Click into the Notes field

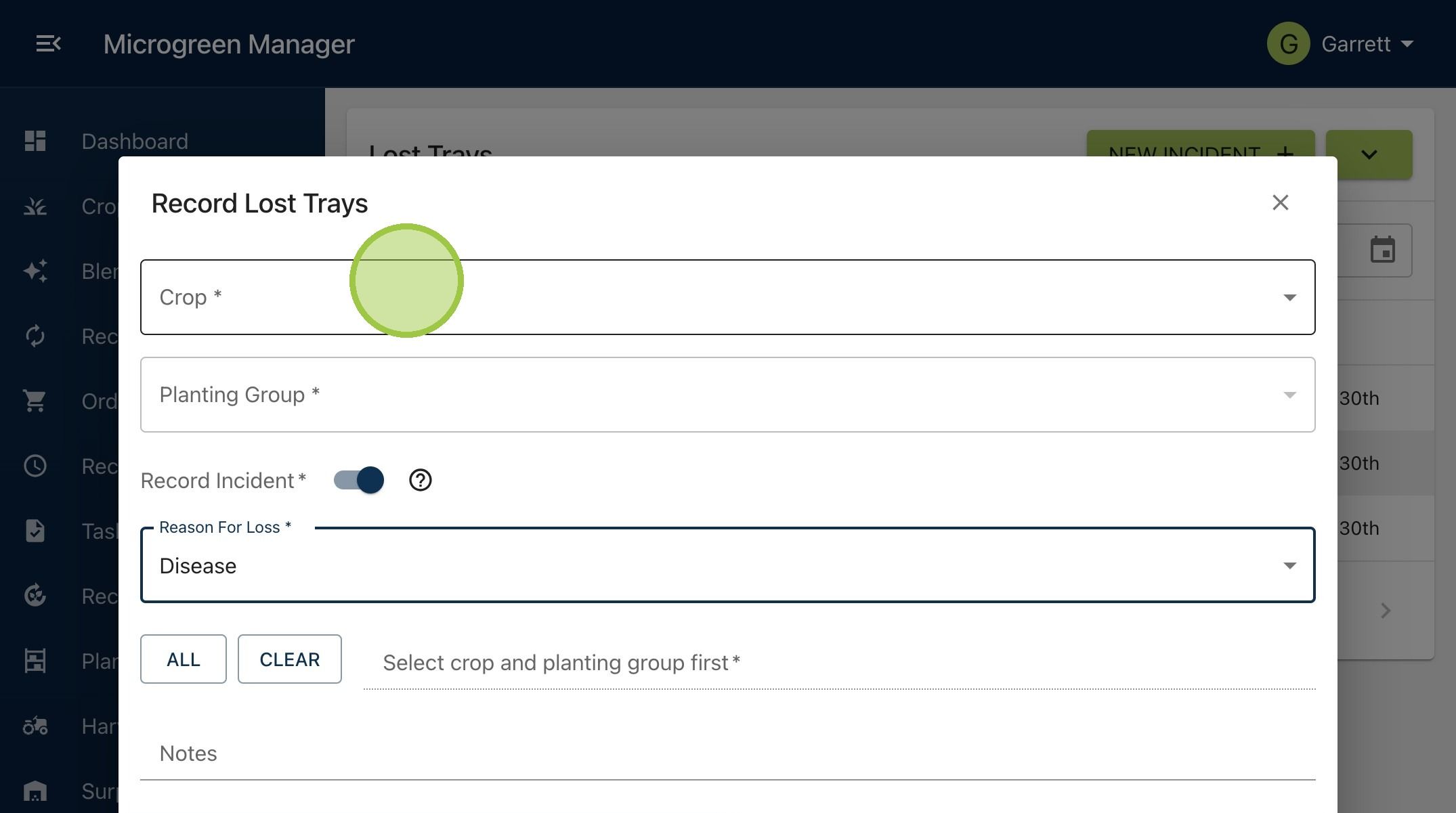pyautogui.click(x=727, y=753)
